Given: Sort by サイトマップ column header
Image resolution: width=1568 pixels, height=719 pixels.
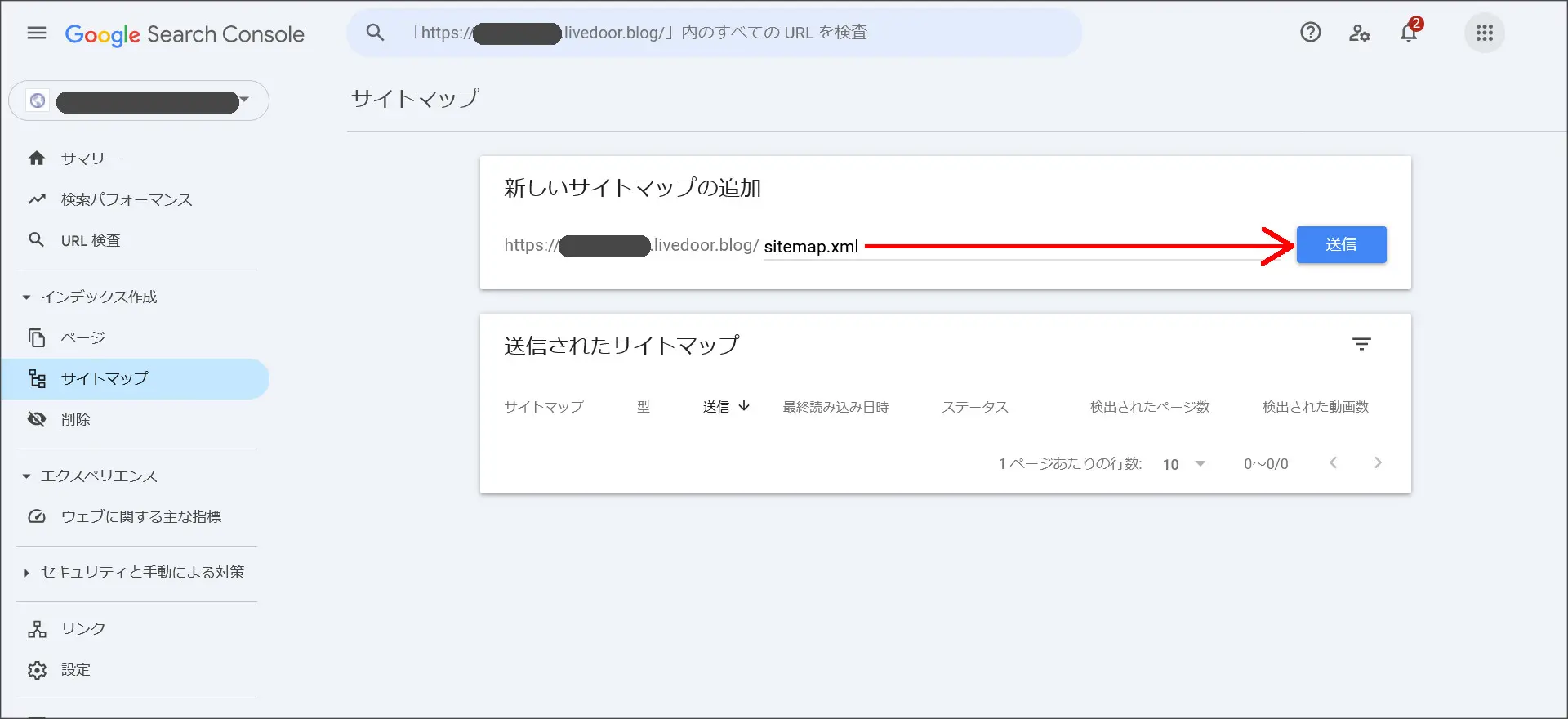Looking at the screenshot, I should [x=544, y=407].
